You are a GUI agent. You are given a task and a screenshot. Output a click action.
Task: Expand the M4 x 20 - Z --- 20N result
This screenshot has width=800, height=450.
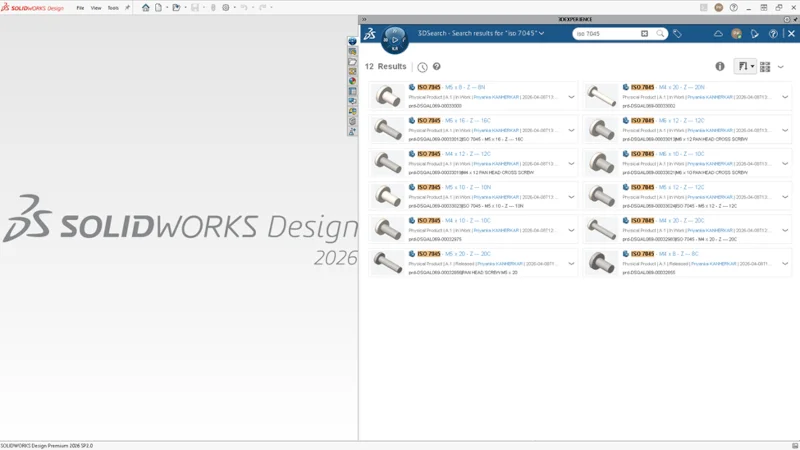tap(785, 97)
